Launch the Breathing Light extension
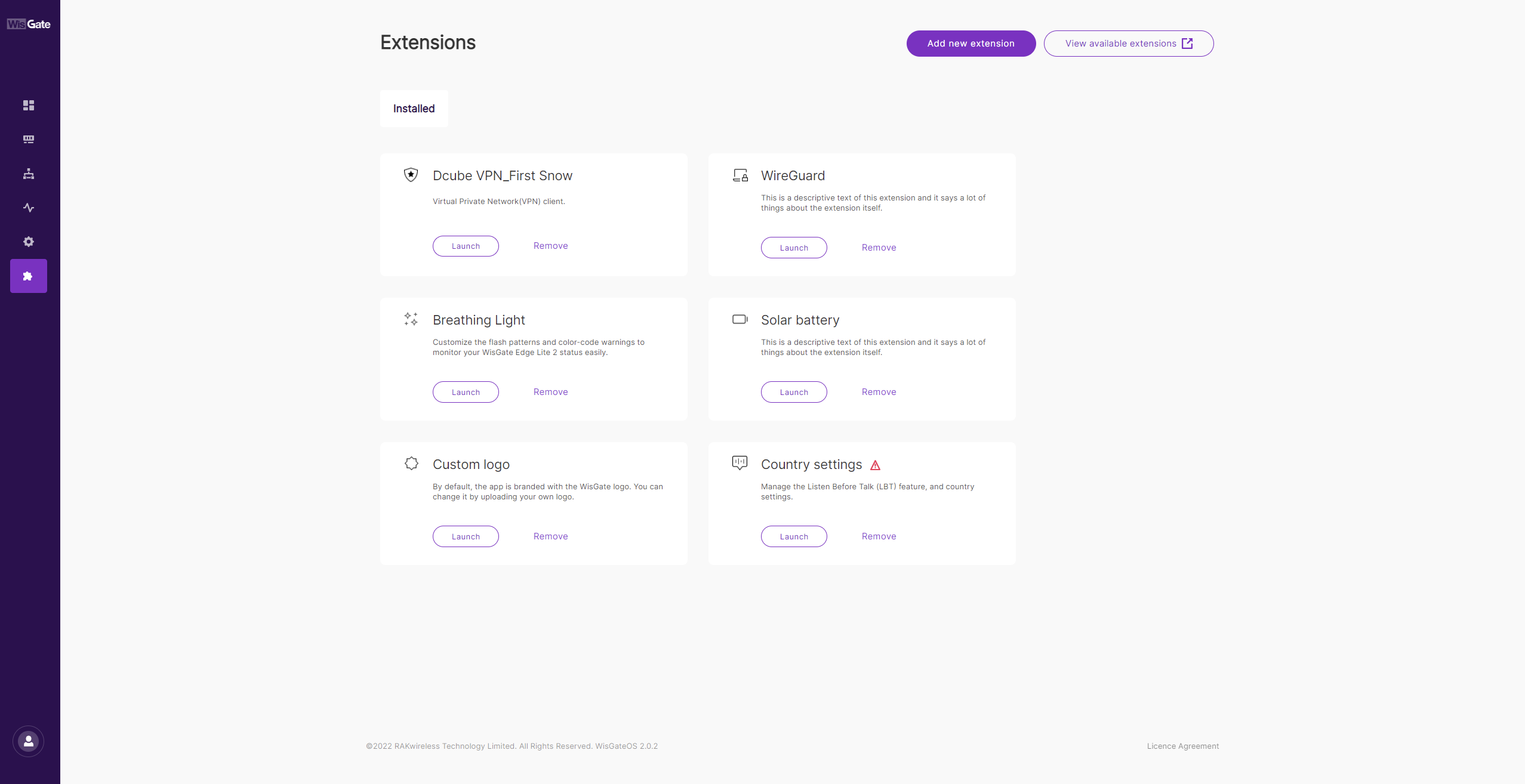Viewport: 1525px width, 784px height. (x=465, y=392)
